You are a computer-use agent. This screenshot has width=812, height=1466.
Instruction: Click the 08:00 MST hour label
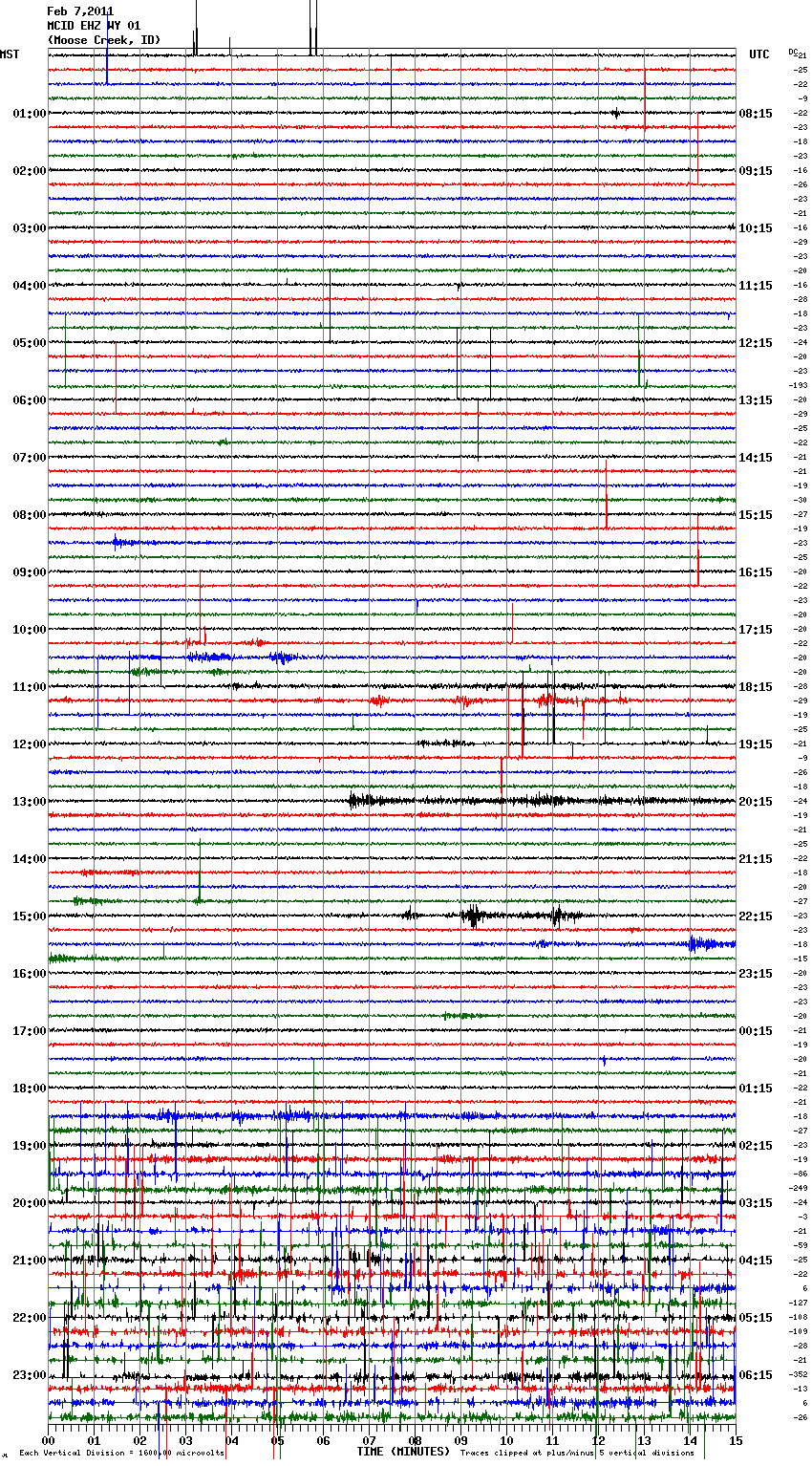pyautogui.click(x=30, y=515)
